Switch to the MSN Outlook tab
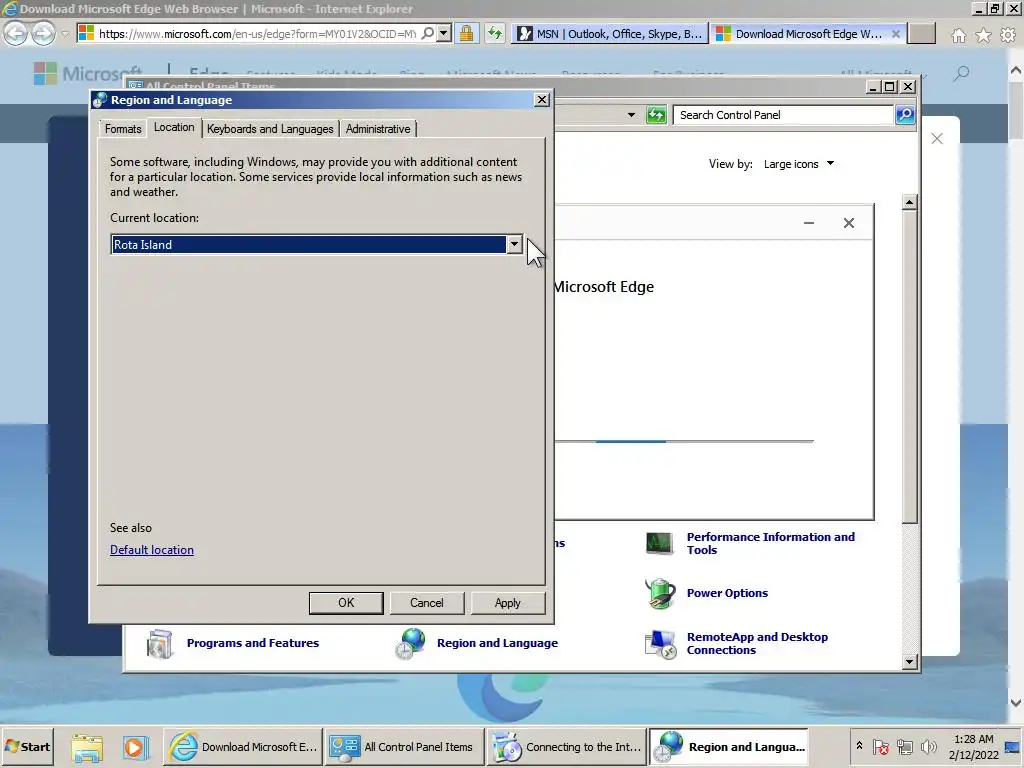Screen dimensions: 1024x768 [610, 34]
